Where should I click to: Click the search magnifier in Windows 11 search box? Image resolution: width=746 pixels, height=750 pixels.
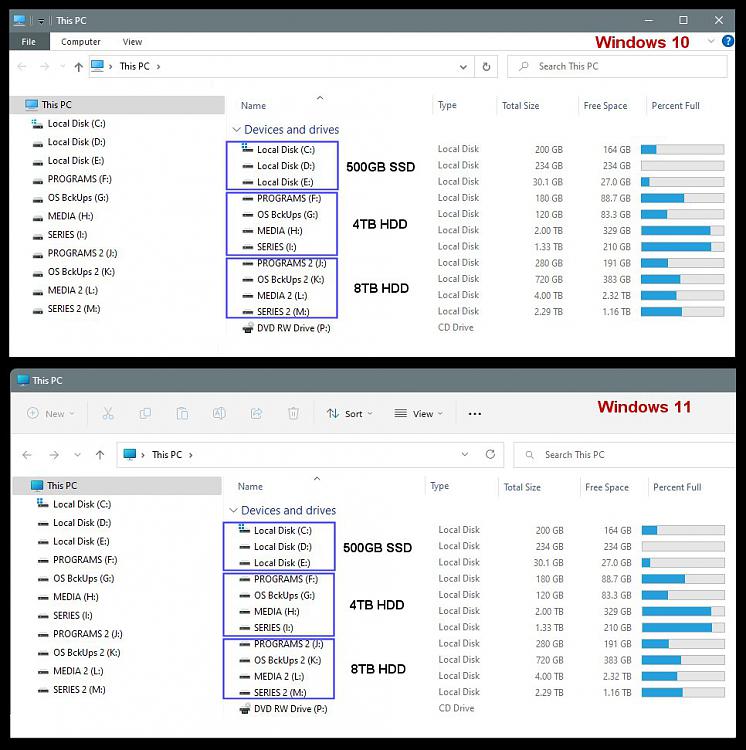(529, 454)
